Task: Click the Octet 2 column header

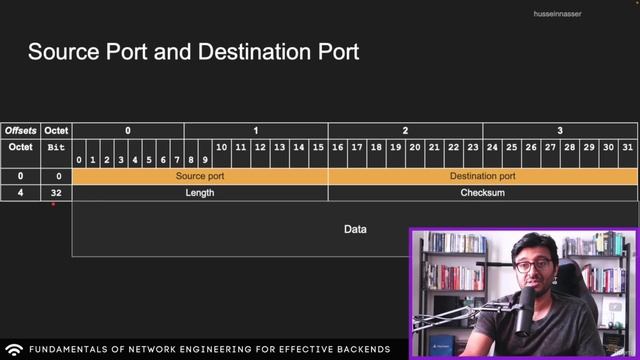Action: coord(405,131)
